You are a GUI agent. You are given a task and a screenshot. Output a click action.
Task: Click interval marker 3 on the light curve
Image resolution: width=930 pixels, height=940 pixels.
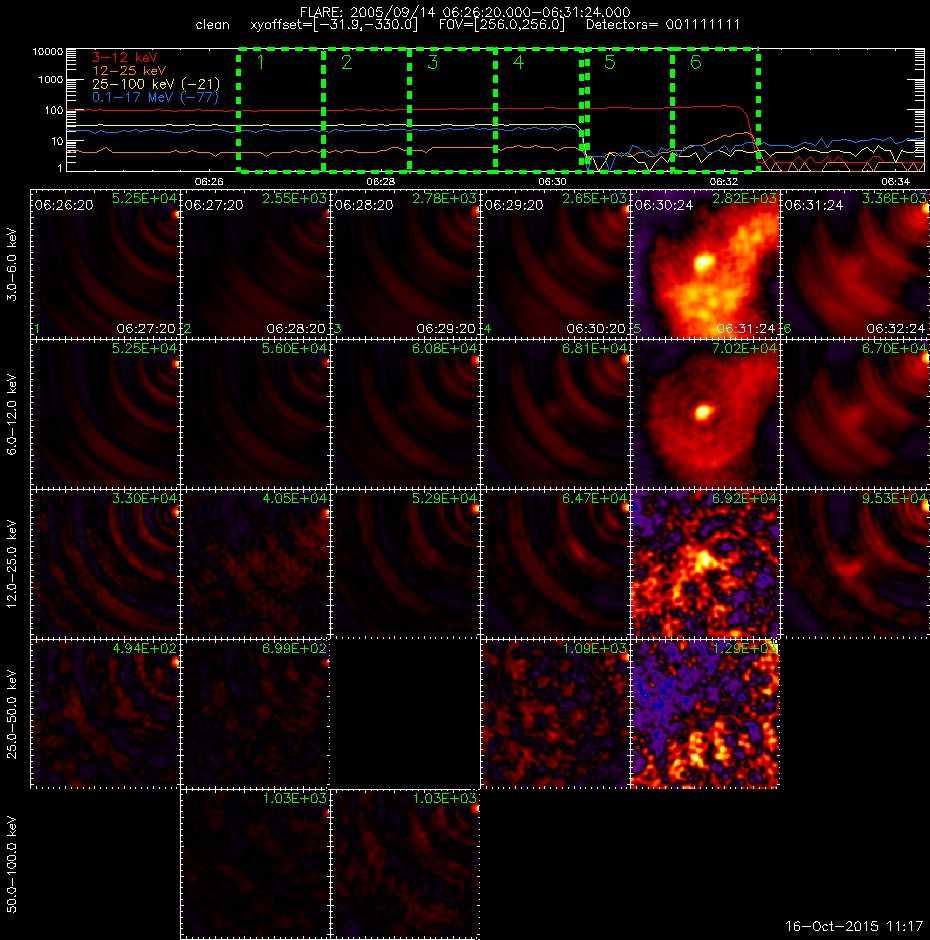click(433, 62)
